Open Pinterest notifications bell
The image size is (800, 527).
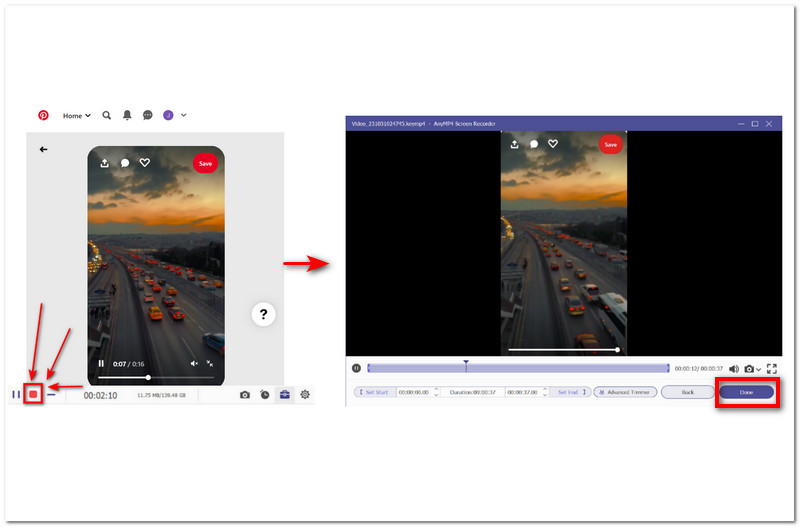(x=127, y=115)
